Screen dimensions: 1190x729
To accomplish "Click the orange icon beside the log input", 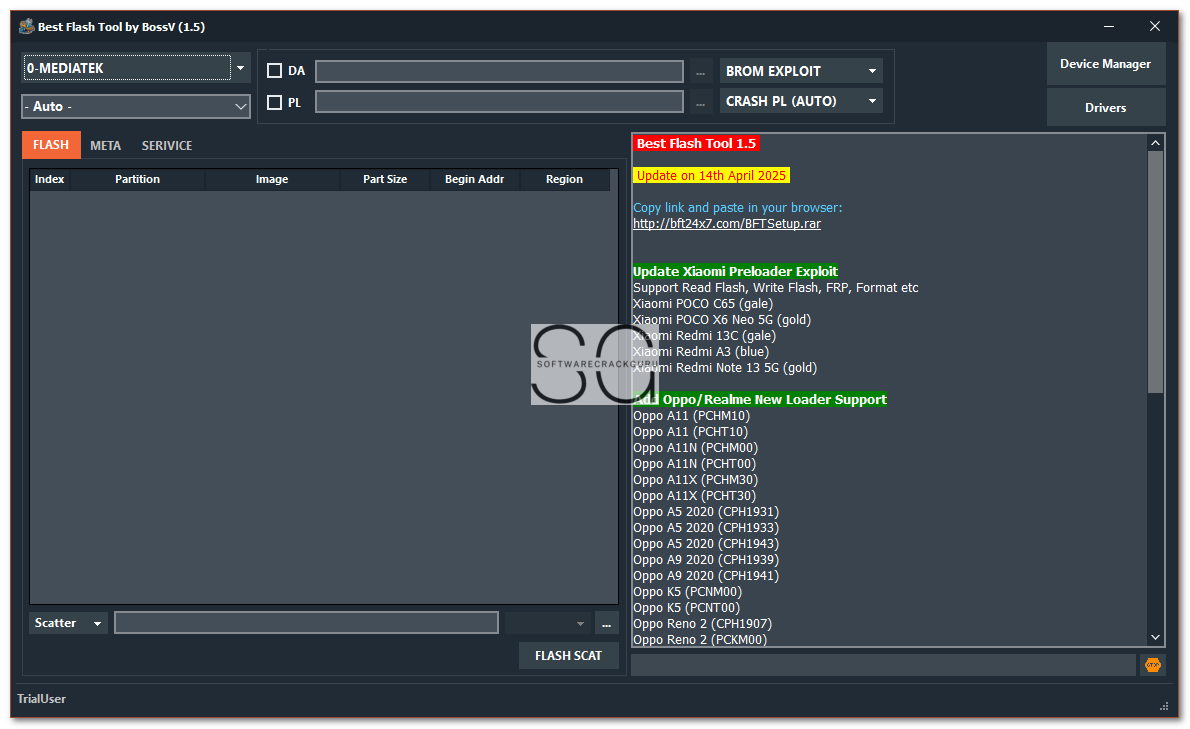I will pyautogui.click(x=1152, y=665).
